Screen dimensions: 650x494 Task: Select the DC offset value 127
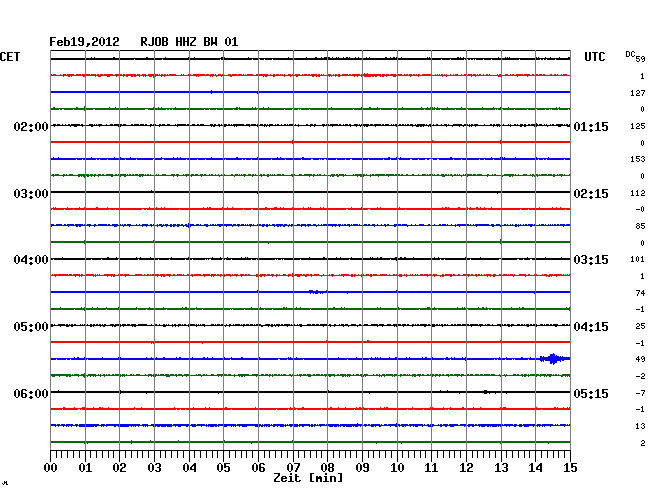(x=638, y=93)
